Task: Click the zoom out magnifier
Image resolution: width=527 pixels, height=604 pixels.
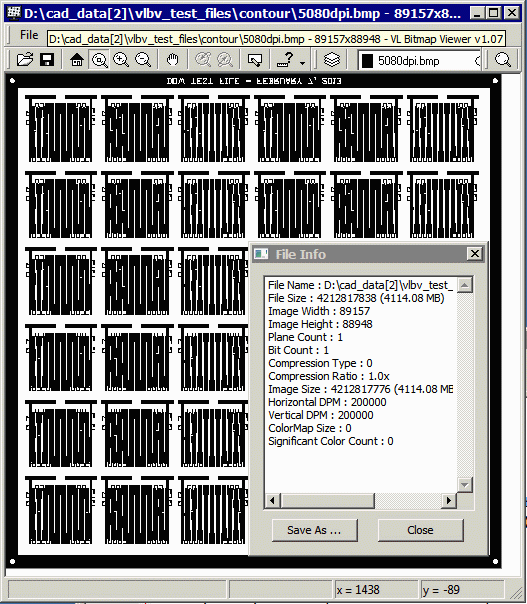Action: click(x=143, y=60)
